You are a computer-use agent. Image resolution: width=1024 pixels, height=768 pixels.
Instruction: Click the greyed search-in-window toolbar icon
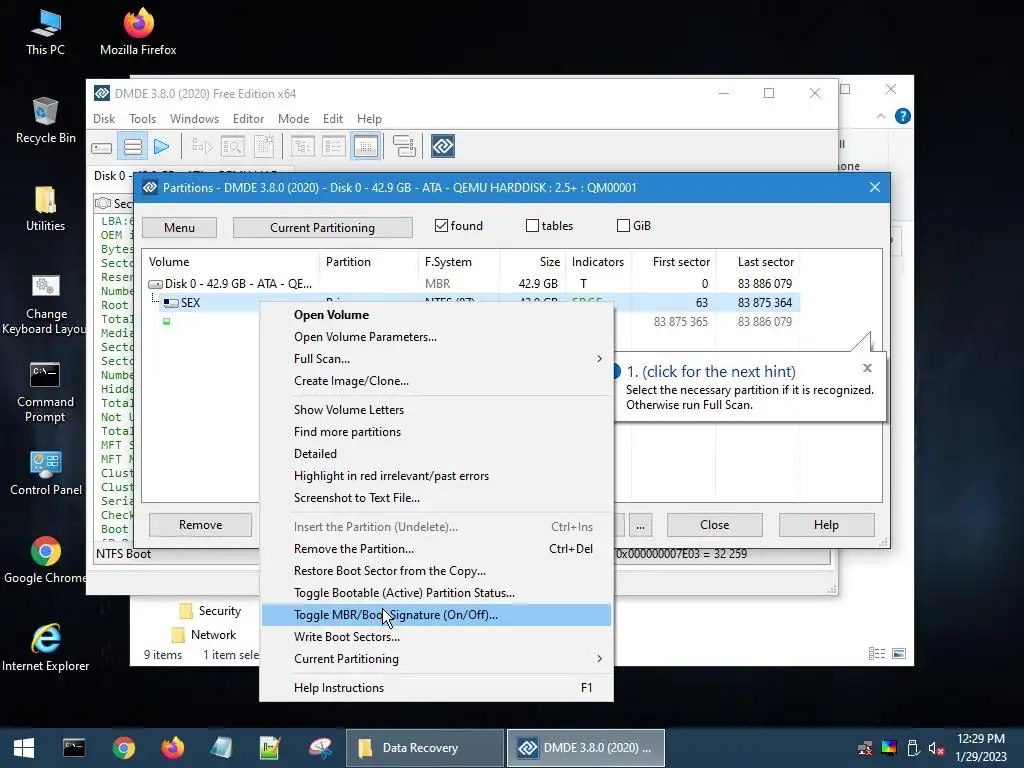point(232,147)
